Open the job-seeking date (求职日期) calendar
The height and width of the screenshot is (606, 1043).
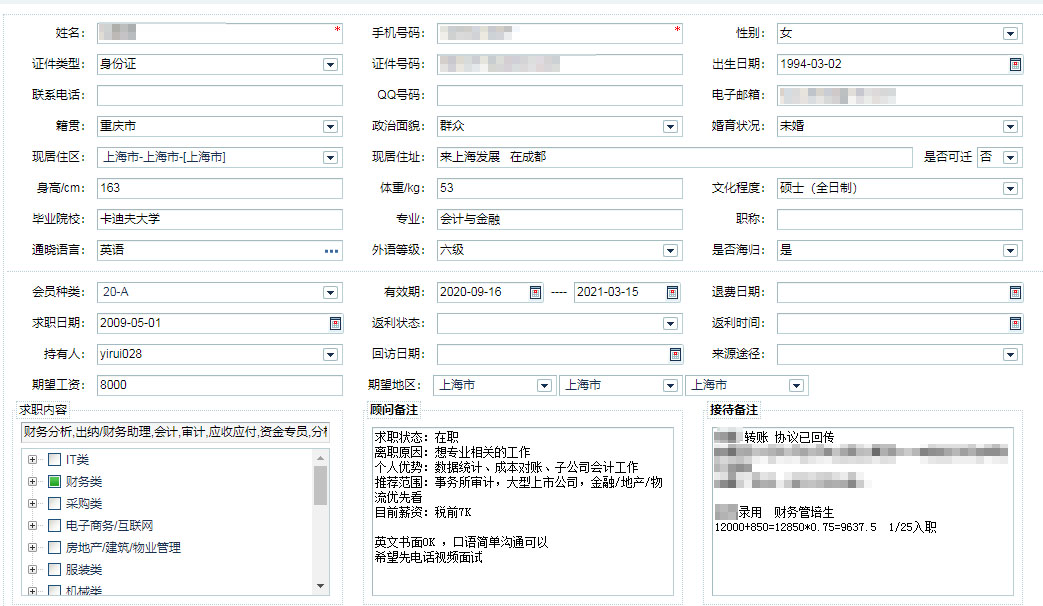pyautogui.click(x=335, y=323)
